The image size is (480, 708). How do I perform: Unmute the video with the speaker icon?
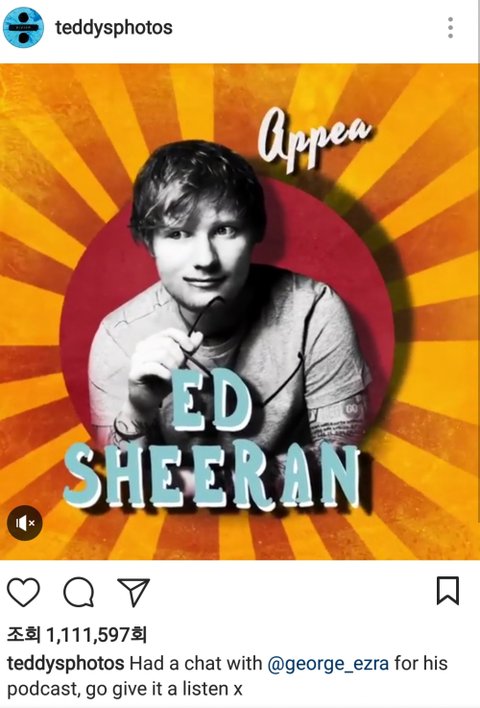[x=25, y=523]
